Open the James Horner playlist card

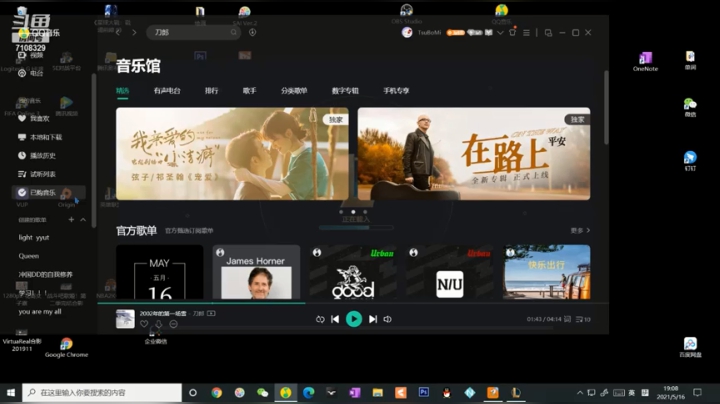tap(256, 272)
